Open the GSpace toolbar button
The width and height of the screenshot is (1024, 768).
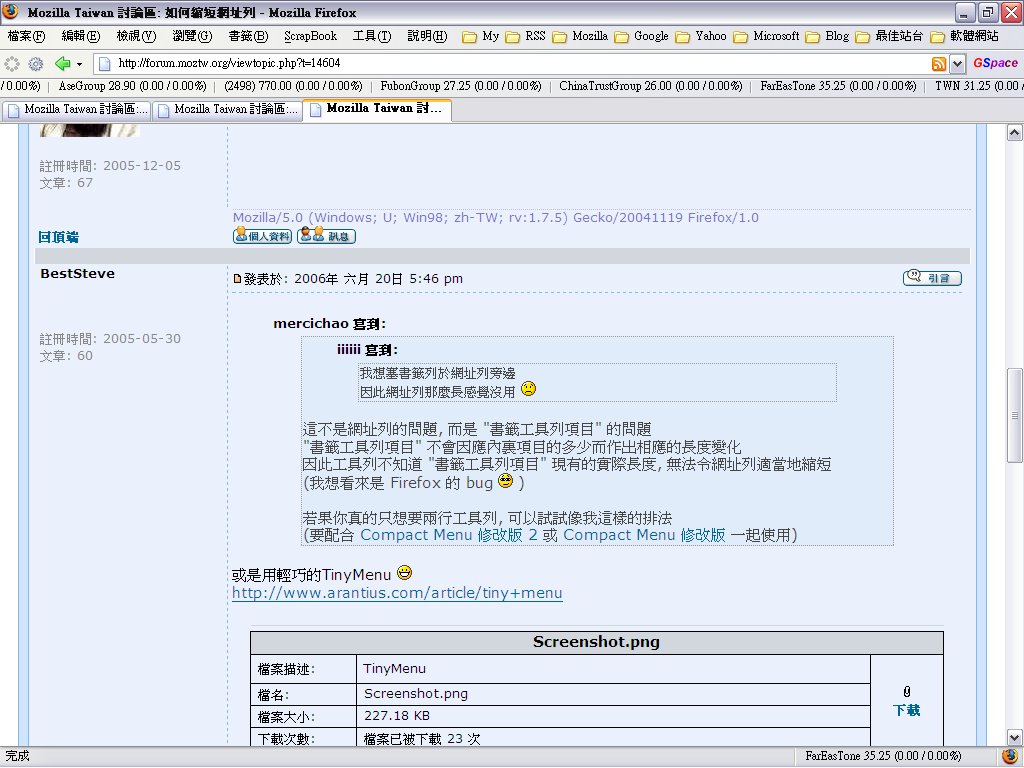click(x=995, y=63)
